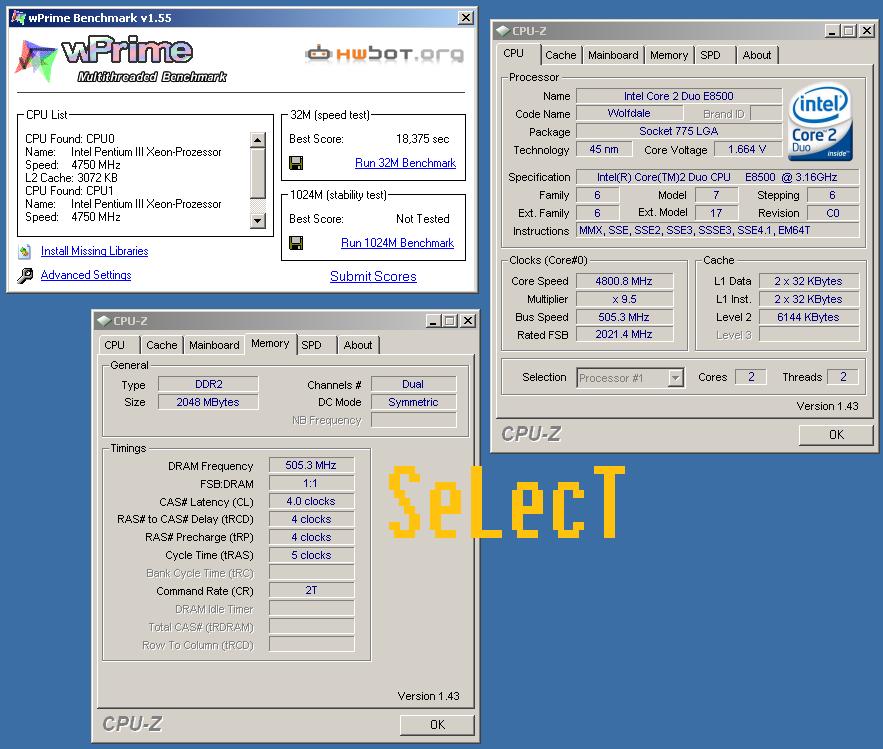The height and width of the screenshot is (749, 883).
Task: Click the wrench icon beside Advanced Settings
Action: coord(25,275)
